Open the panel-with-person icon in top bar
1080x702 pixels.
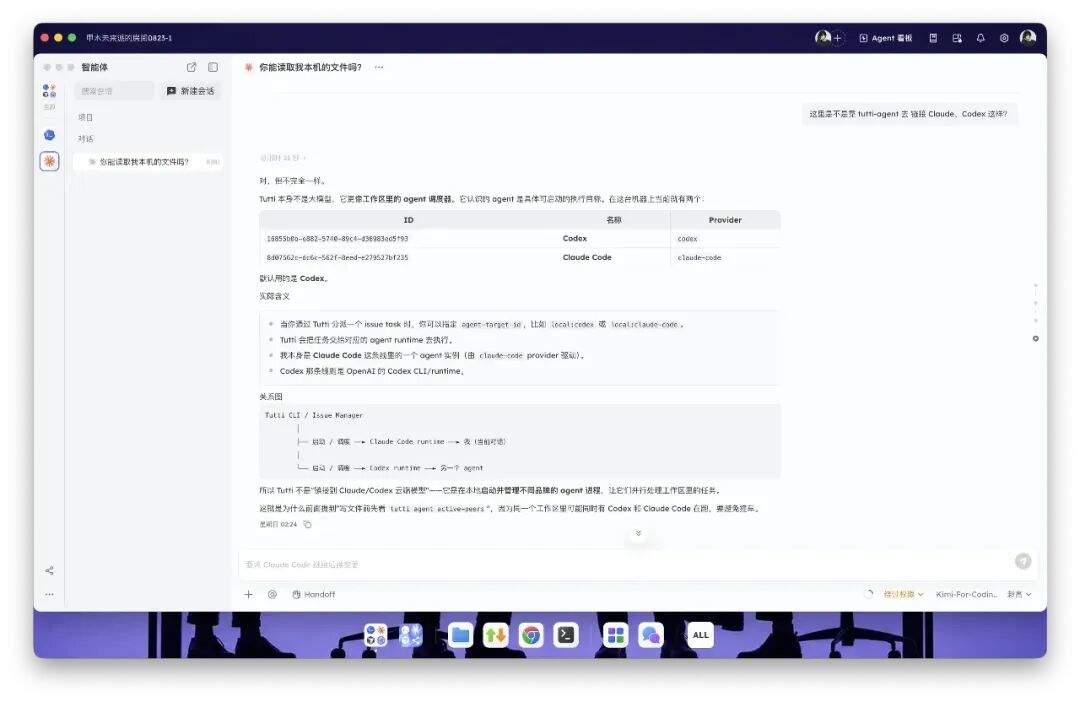point(957,39)
